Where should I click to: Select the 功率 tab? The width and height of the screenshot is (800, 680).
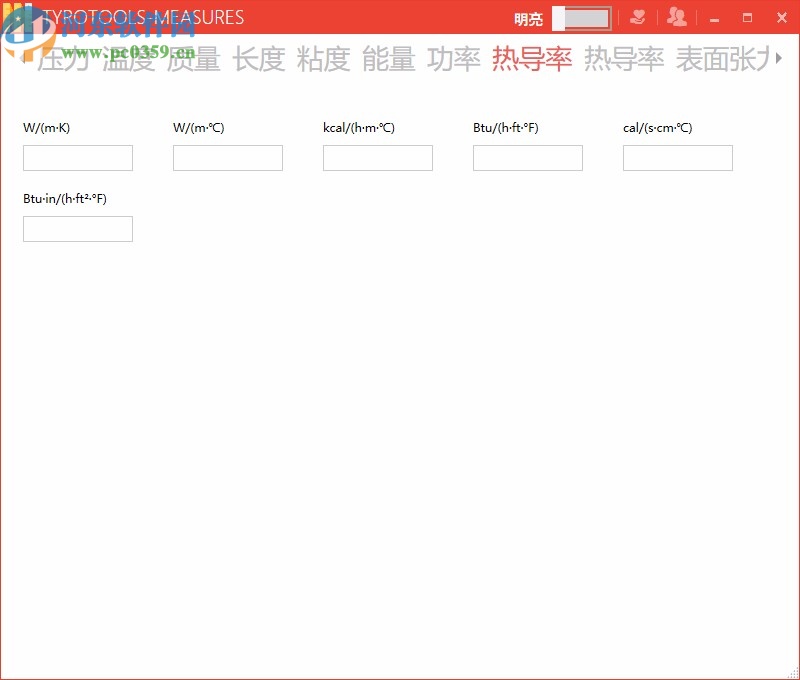pyautogui.click(x=455, y=60)
